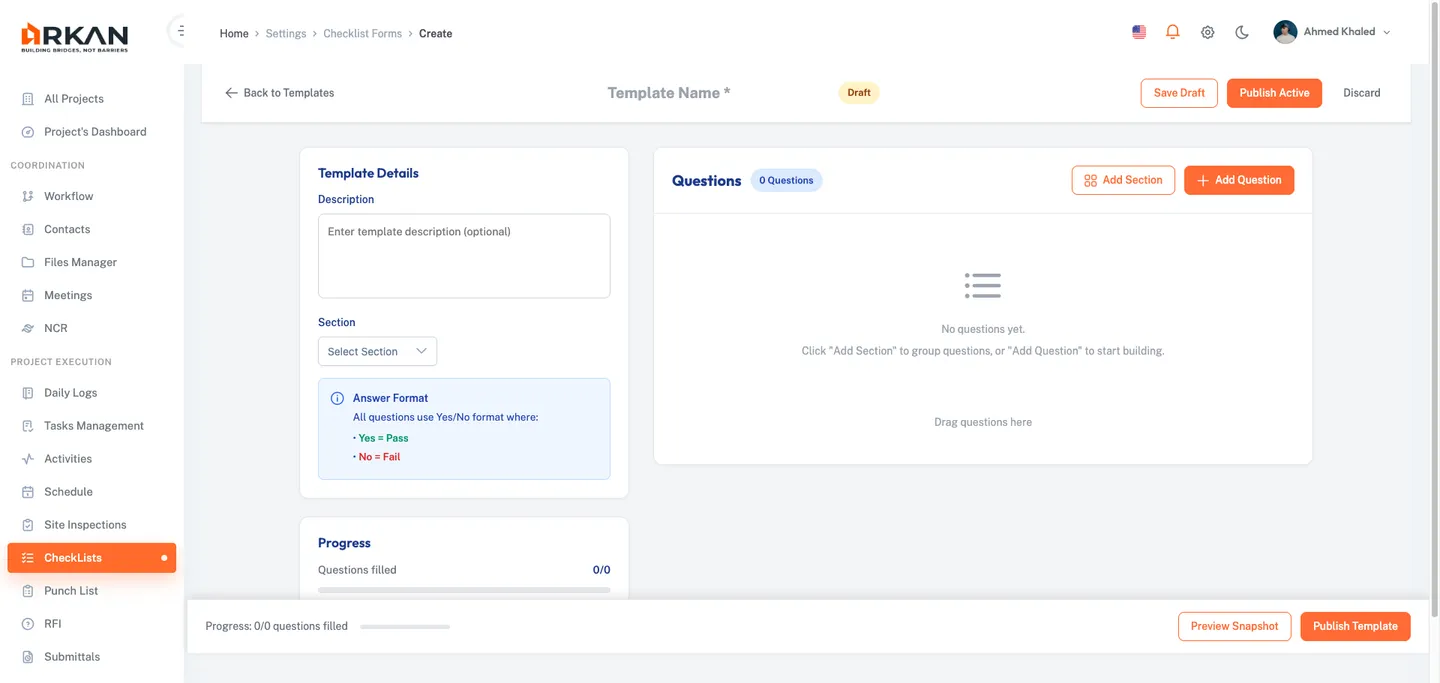Select the Daily Logs sidebar icon

(28, 392)
